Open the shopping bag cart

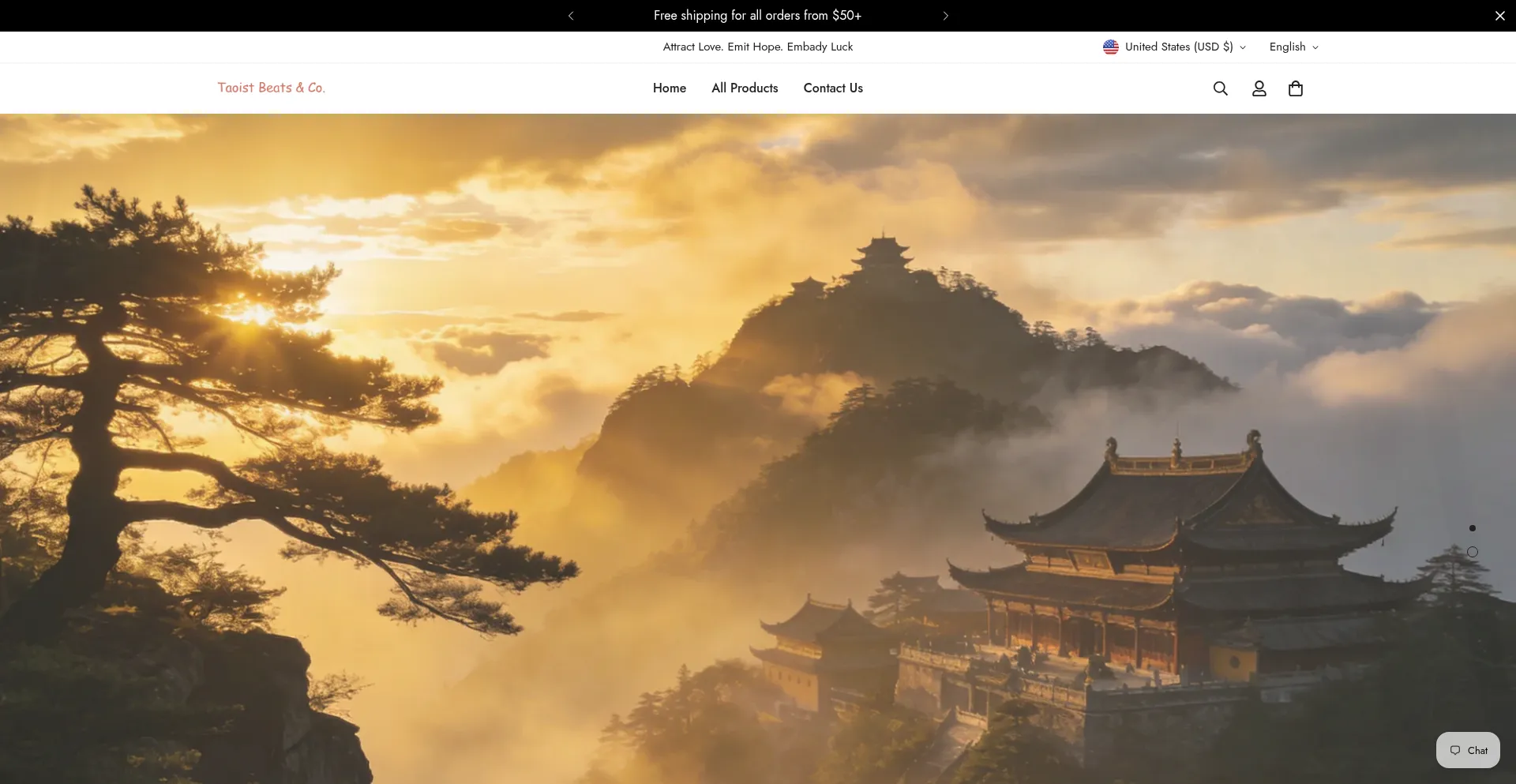1295,88
